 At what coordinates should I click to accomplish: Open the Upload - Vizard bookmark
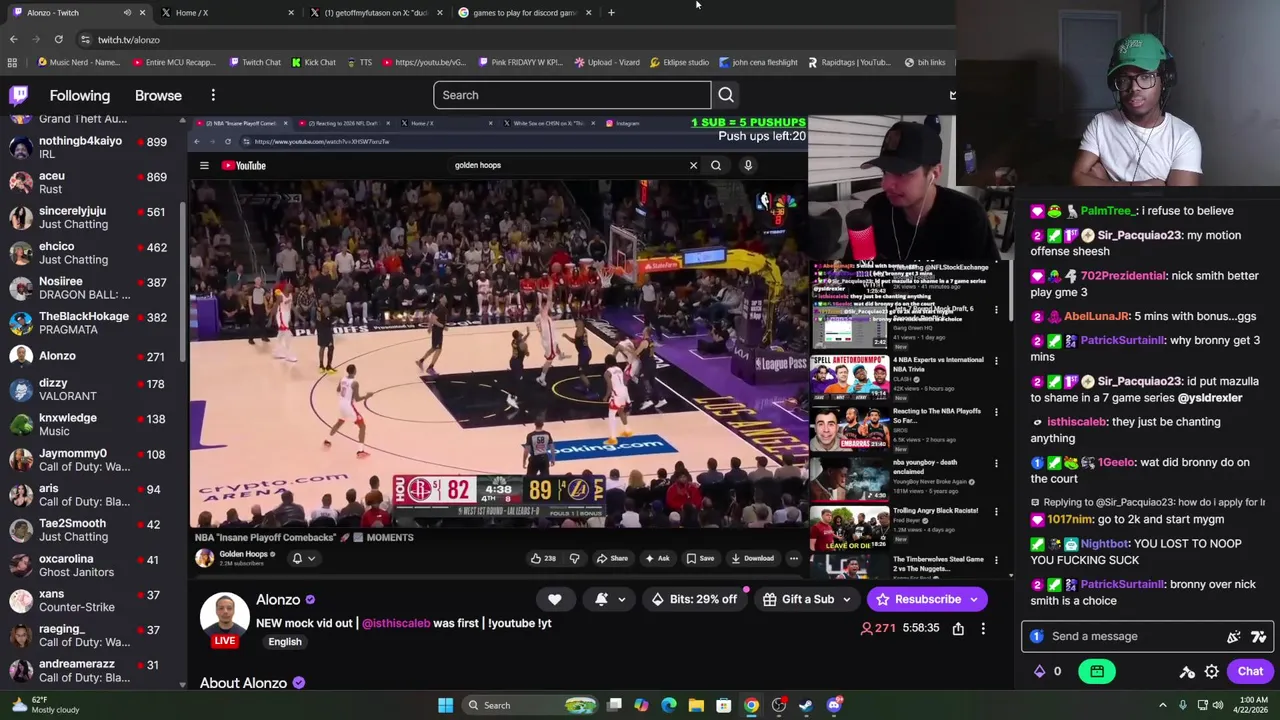(x=606, y=62)
